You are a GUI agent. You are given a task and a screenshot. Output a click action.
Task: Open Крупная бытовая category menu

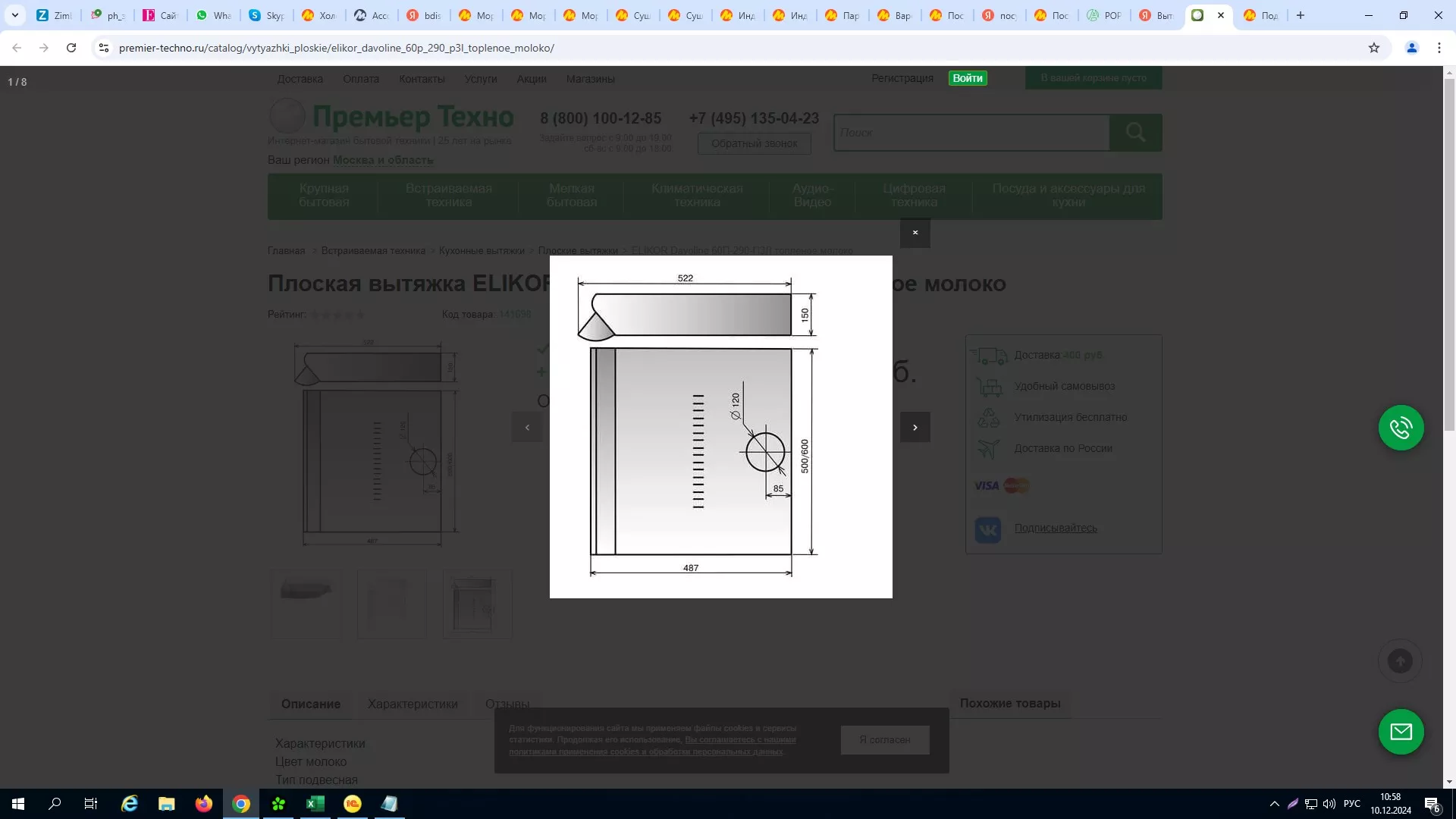[324, 196]
